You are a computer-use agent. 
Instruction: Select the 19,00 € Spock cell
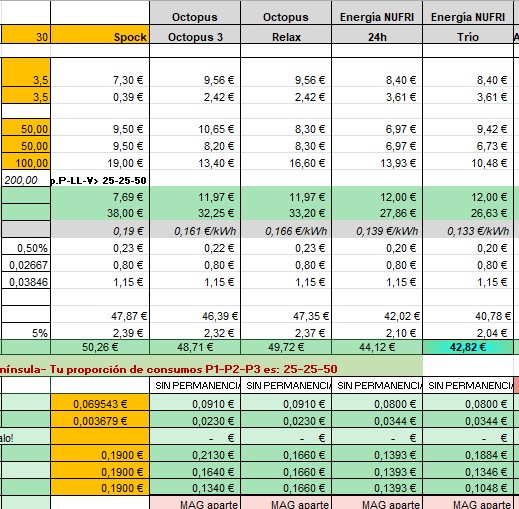(100, 162)
